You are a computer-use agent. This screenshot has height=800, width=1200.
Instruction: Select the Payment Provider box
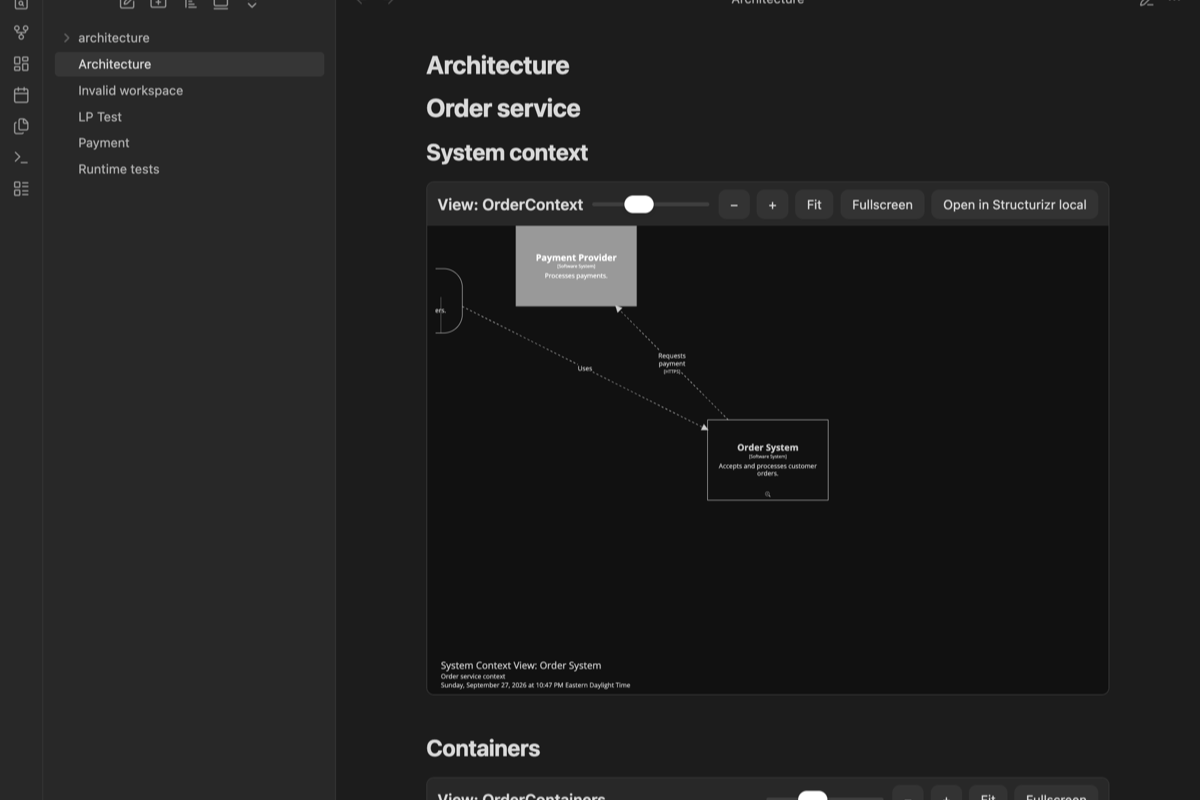click(576, 265)
